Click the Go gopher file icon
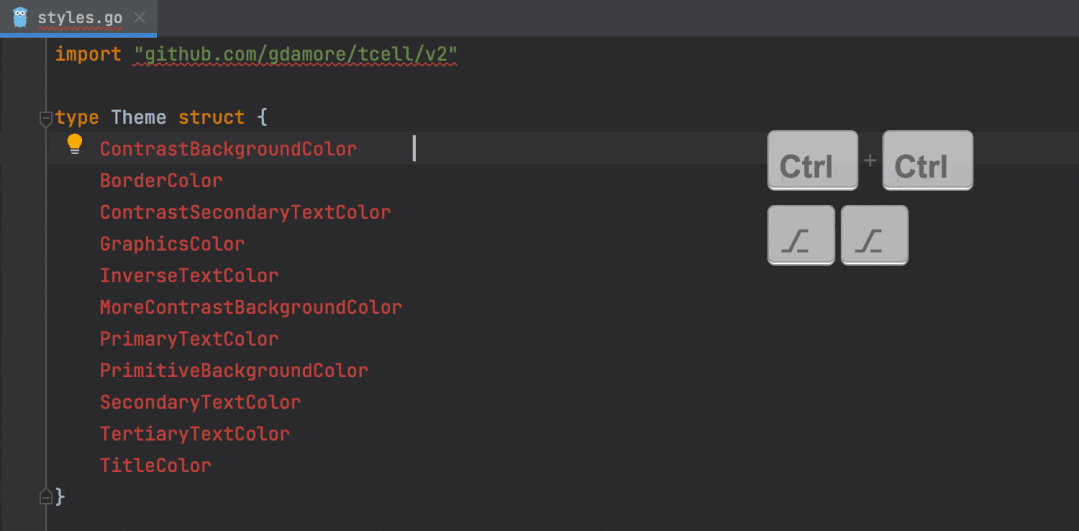1079x531 pixels. [x=21, y=17]
